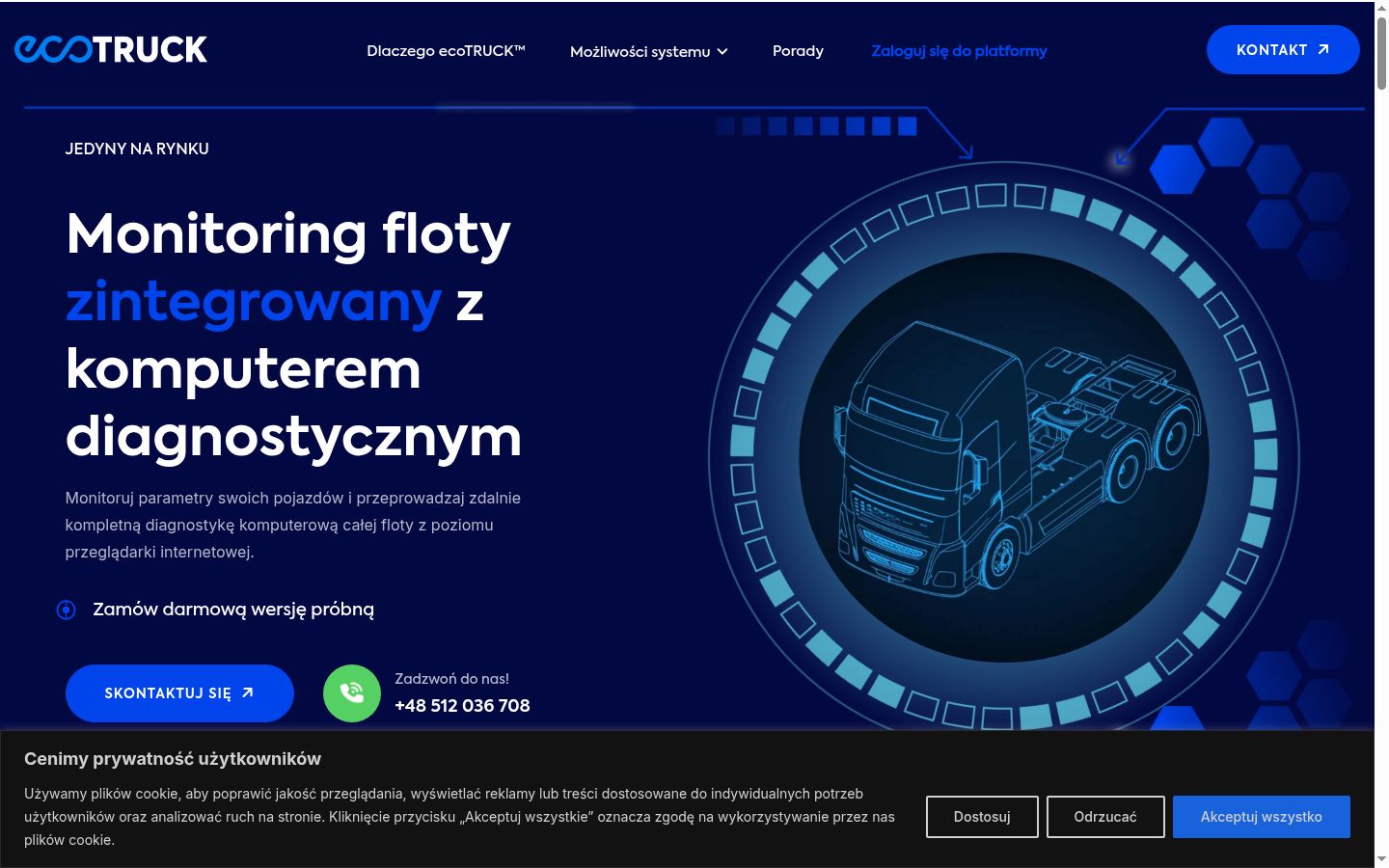Viewport: 1389px width, 868px height.
Task: Click the arrow icon in KONTAKT button
Action: point(1323,49)
